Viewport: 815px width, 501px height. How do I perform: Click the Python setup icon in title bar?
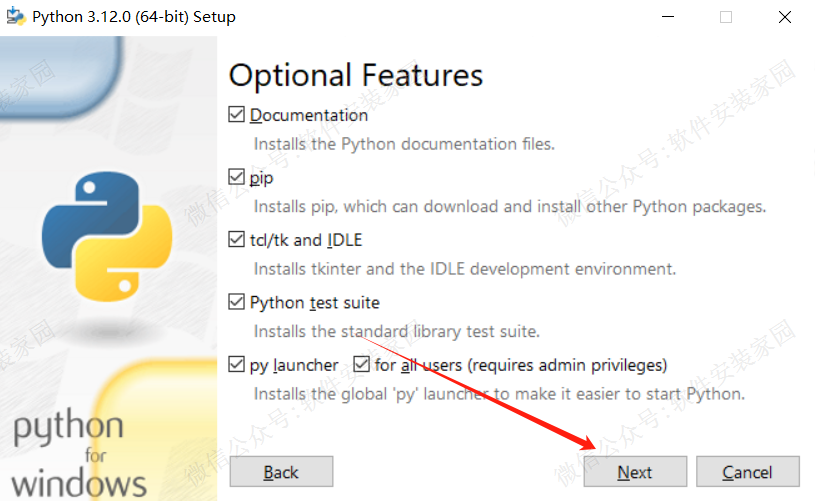click(x=14, y=17)
